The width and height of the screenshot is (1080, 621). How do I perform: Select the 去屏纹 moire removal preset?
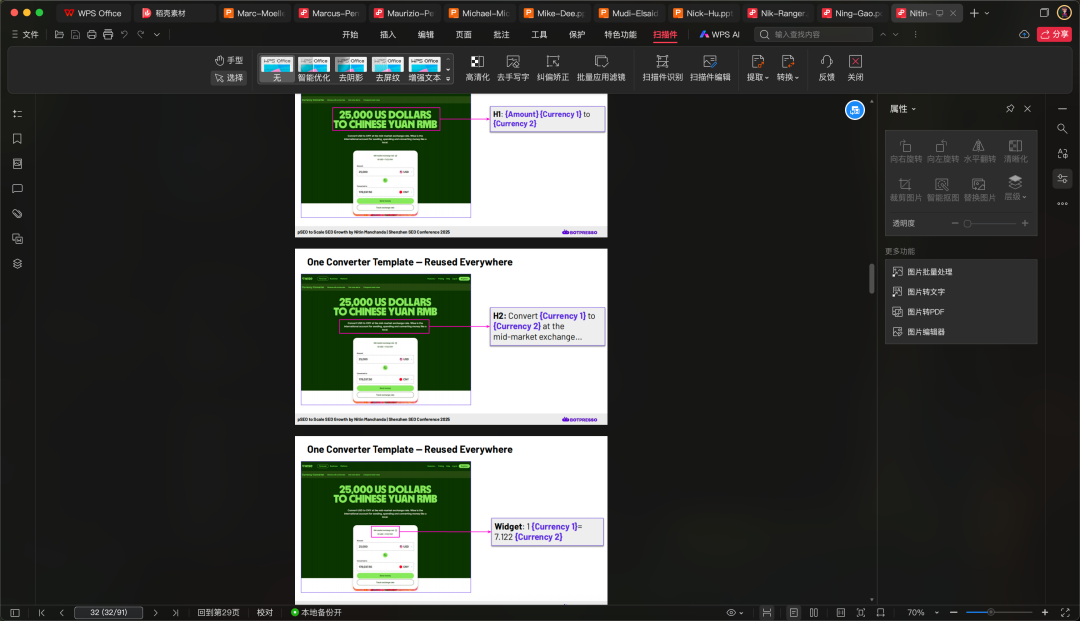pos(388,69)
